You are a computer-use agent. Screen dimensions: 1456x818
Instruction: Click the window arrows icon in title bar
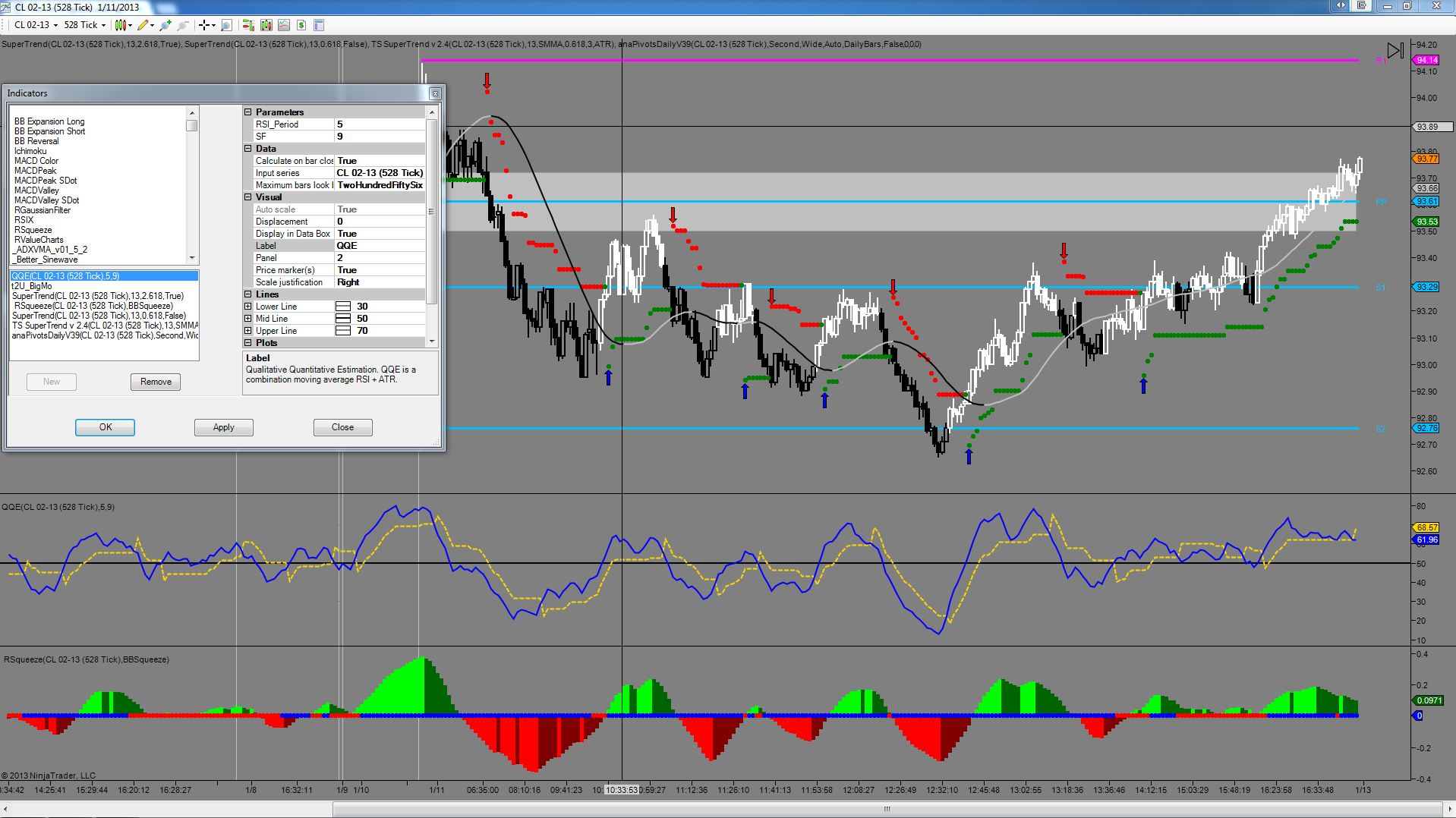point(1341,6)
